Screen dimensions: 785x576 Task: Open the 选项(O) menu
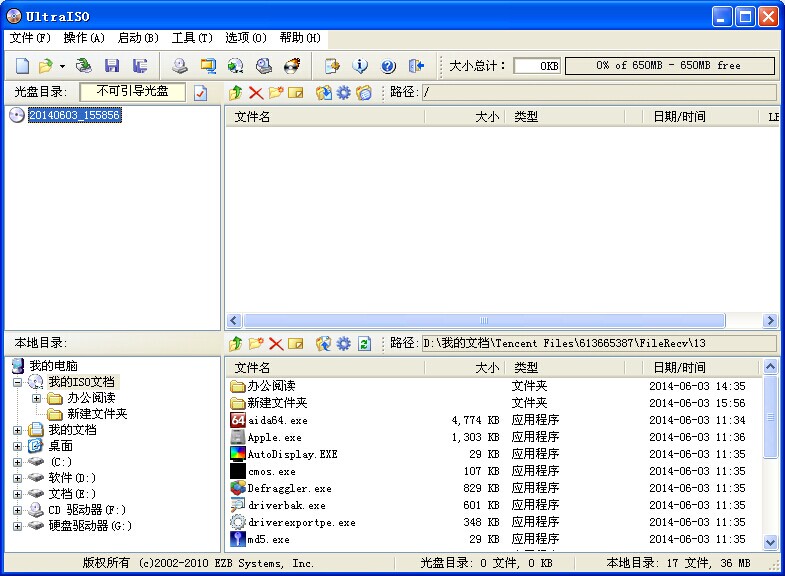pos(245,38)
